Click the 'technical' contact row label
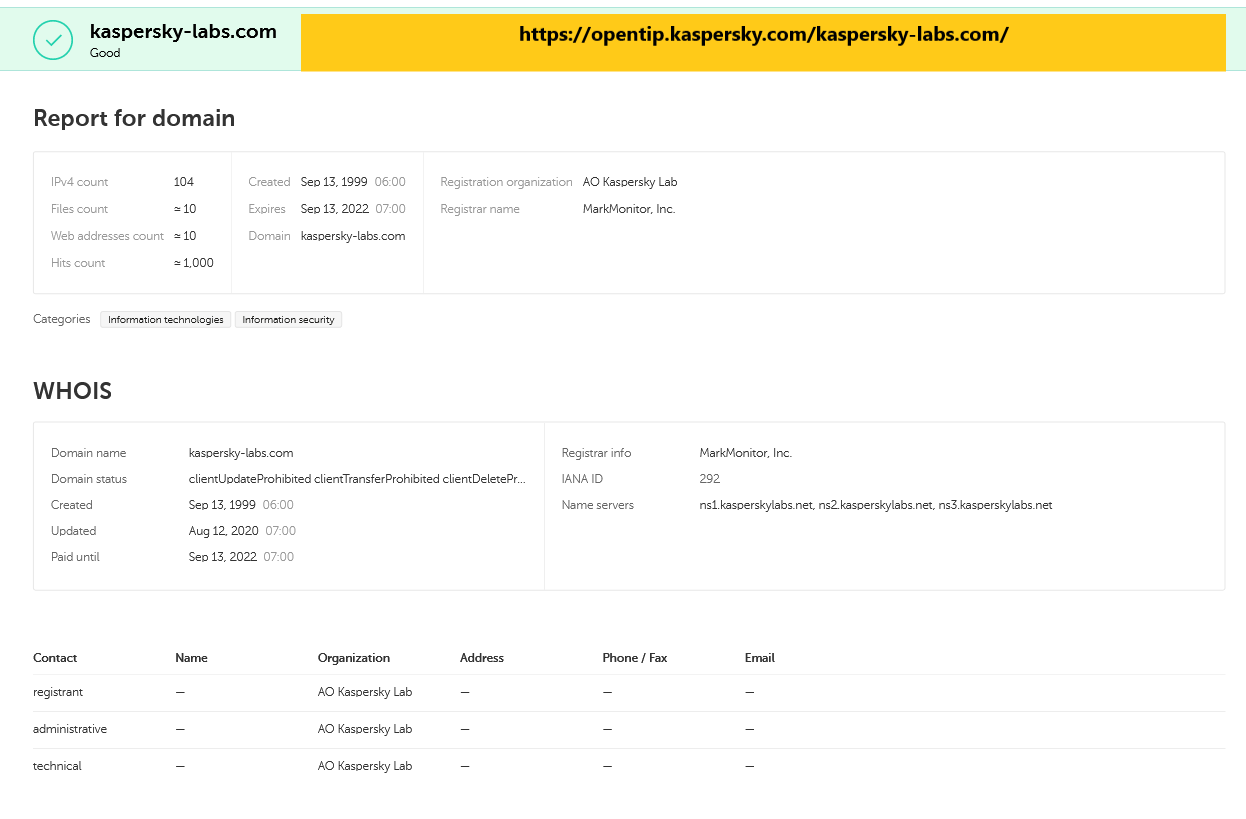This screenshot has width=1246, height=819. (x=57, y=766)
